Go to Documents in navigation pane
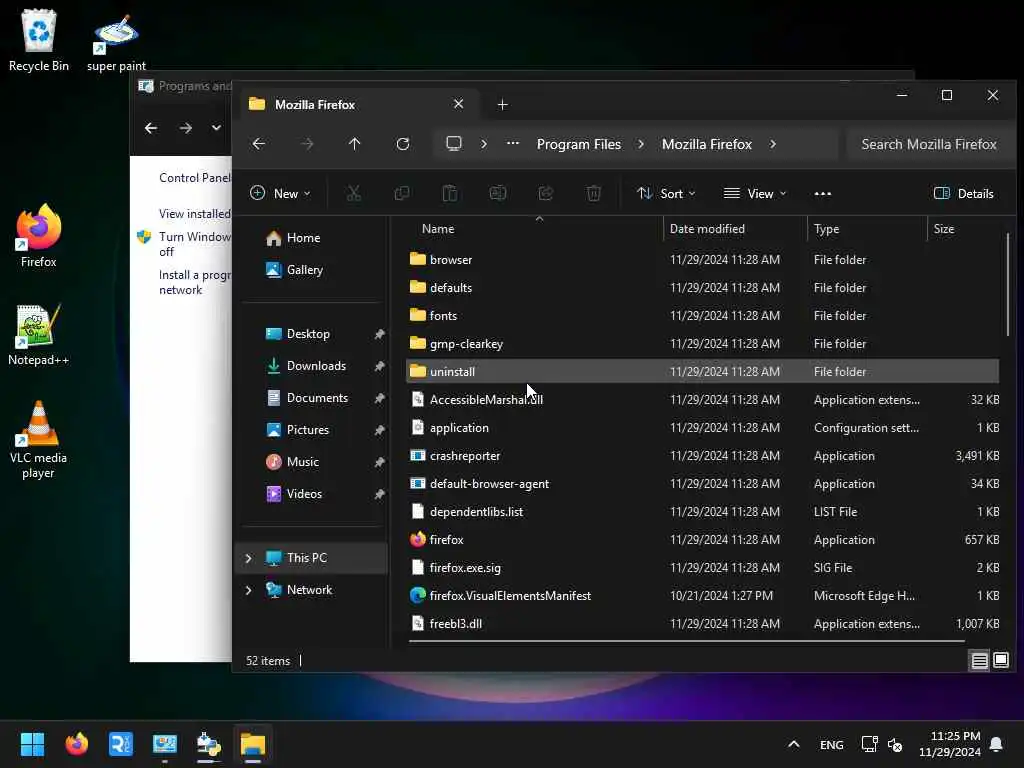 (x=315, y=398)
